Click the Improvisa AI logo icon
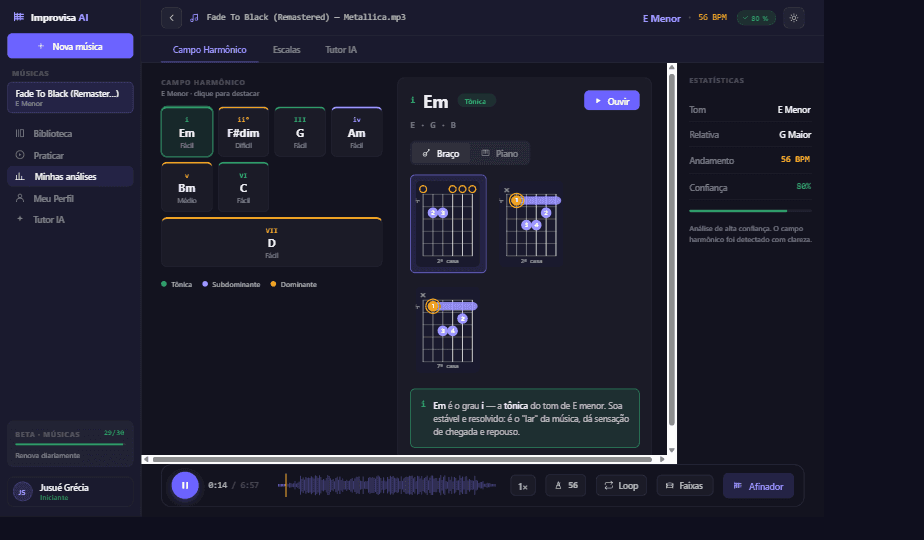This screenshot has height=540, width=924. (x=19, y=18)
